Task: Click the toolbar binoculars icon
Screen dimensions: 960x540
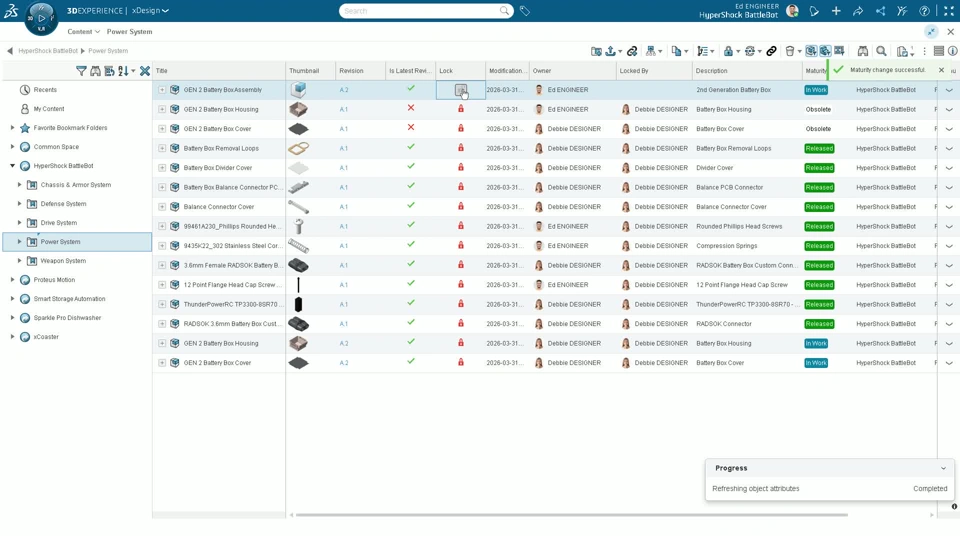Action: click(863, 51)
